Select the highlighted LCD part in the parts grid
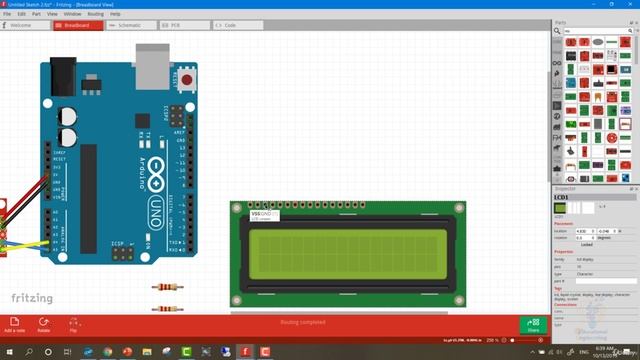This screenshot has height=360, width=640. coord(625,124)
